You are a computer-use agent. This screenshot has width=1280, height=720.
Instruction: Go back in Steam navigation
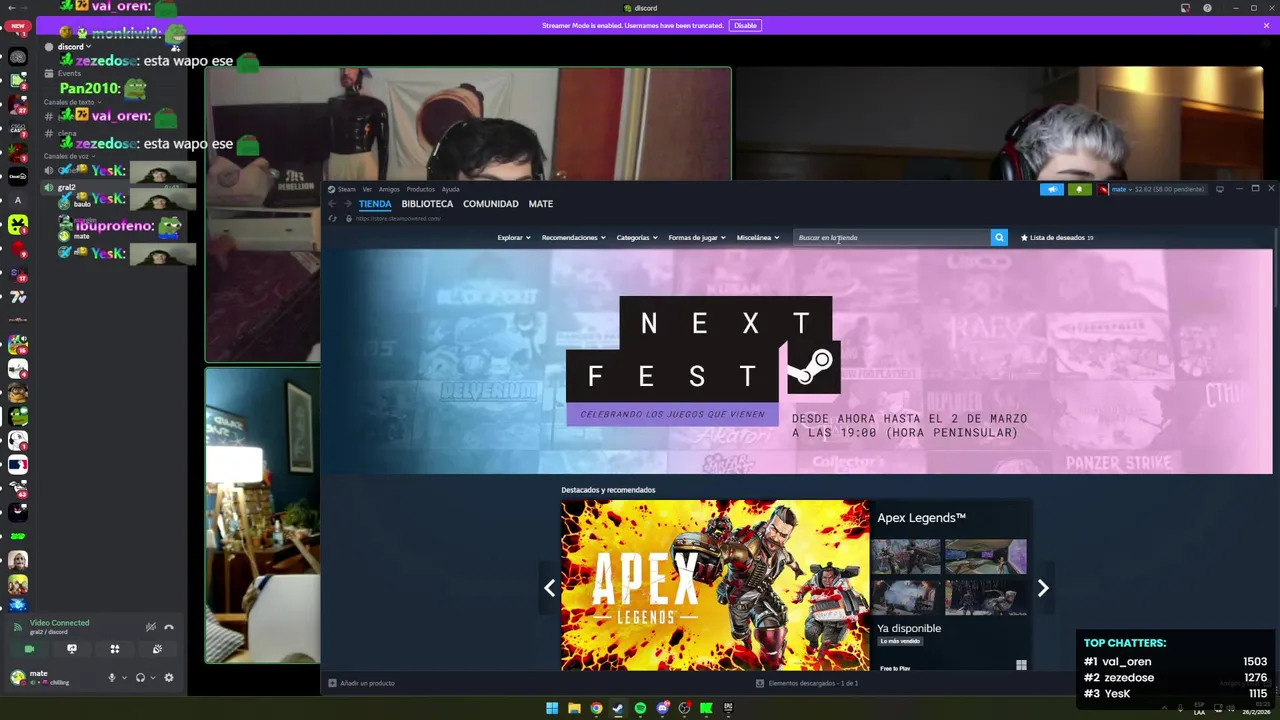click(x=333, y=204)
